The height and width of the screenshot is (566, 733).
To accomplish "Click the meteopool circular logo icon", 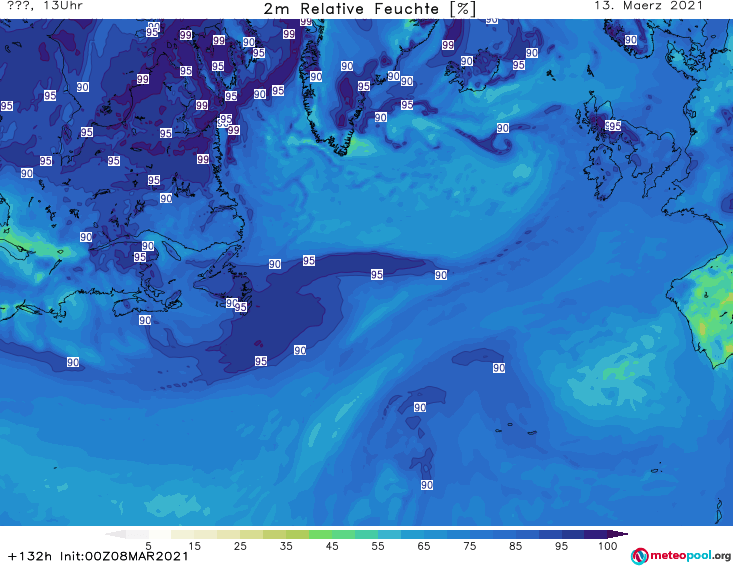I will [640, 556].
